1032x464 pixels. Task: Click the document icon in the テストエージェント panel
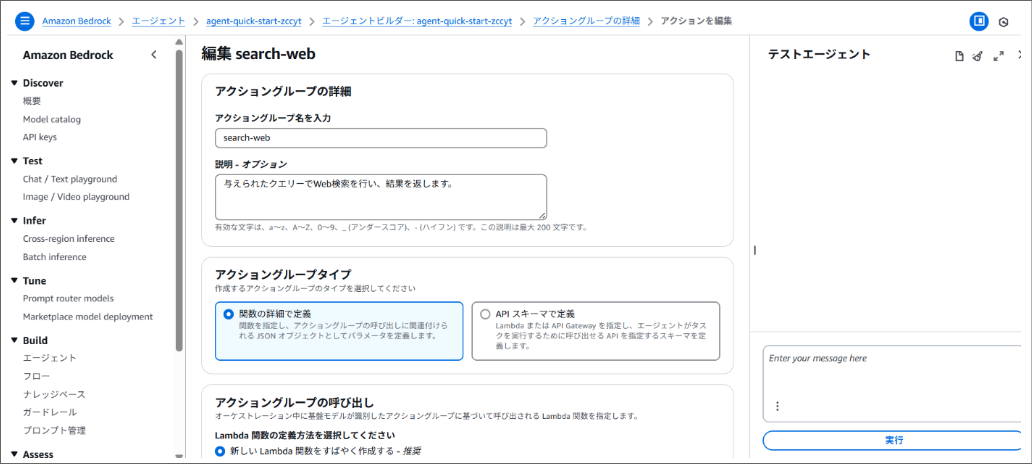(960, 57)
